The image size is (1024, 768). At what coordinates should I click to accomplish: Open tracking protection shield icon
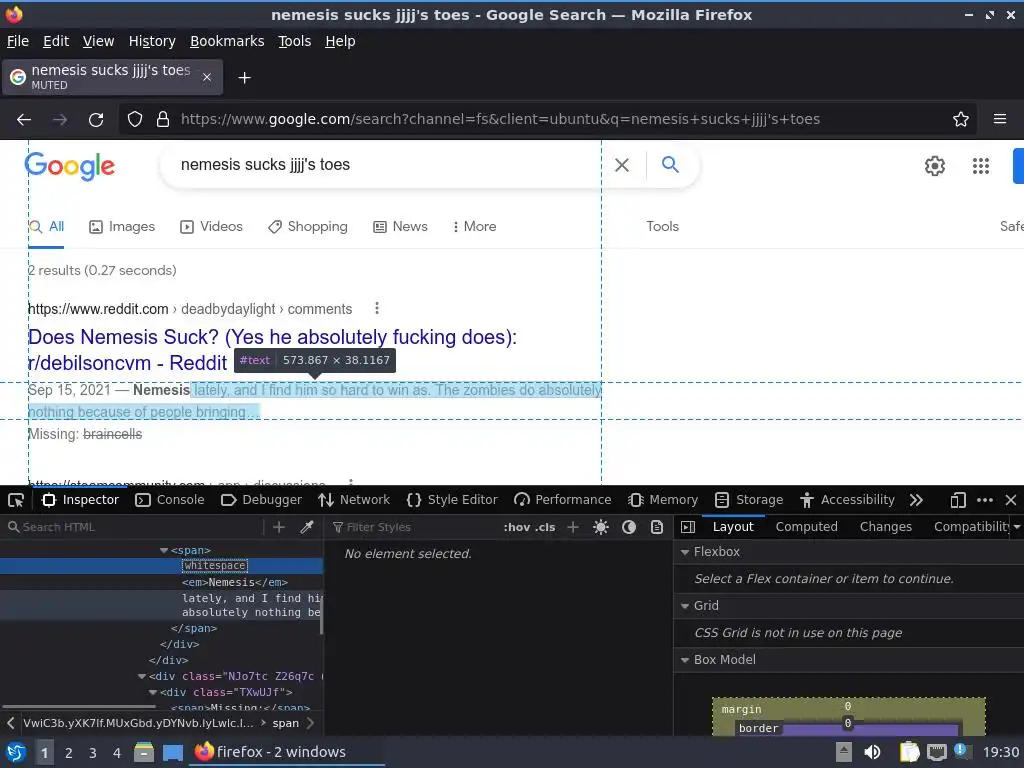(135, 120)
